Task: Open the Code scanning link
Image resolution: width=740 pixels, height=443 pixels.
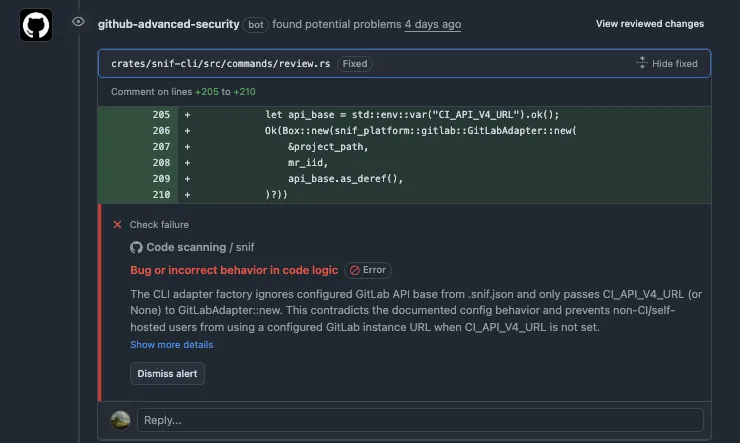Action: [x=186, y=247]
